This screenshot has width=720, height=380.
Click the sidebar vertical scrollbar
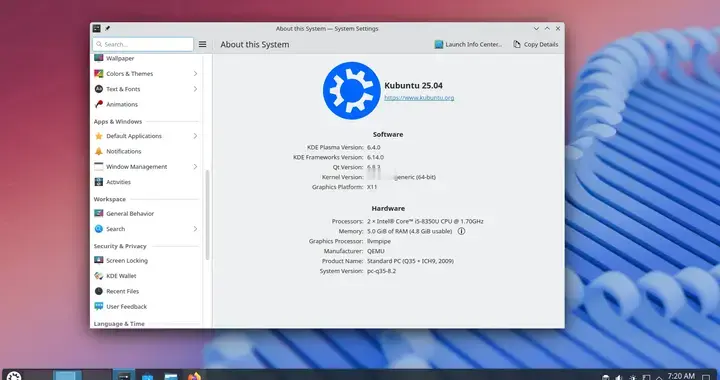(207, 215)
